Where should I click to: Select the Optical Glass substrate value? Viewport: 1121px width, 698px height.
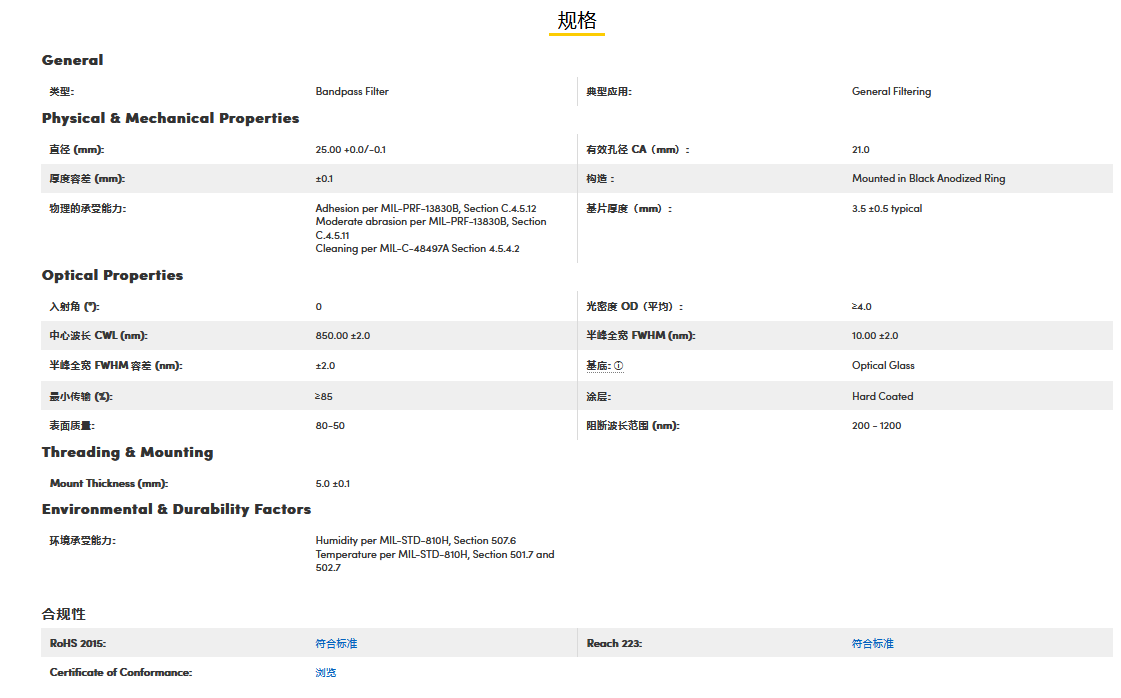click(x=883, y=366)
